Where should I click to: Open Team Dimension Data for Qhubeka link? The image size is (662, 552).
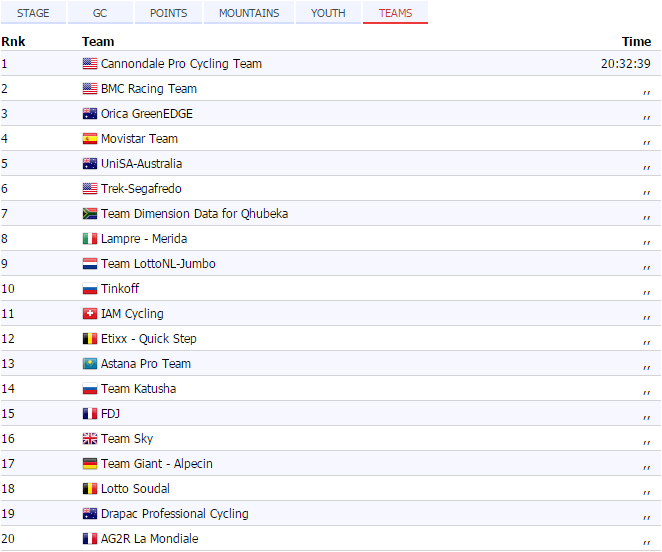click(194, 214)
